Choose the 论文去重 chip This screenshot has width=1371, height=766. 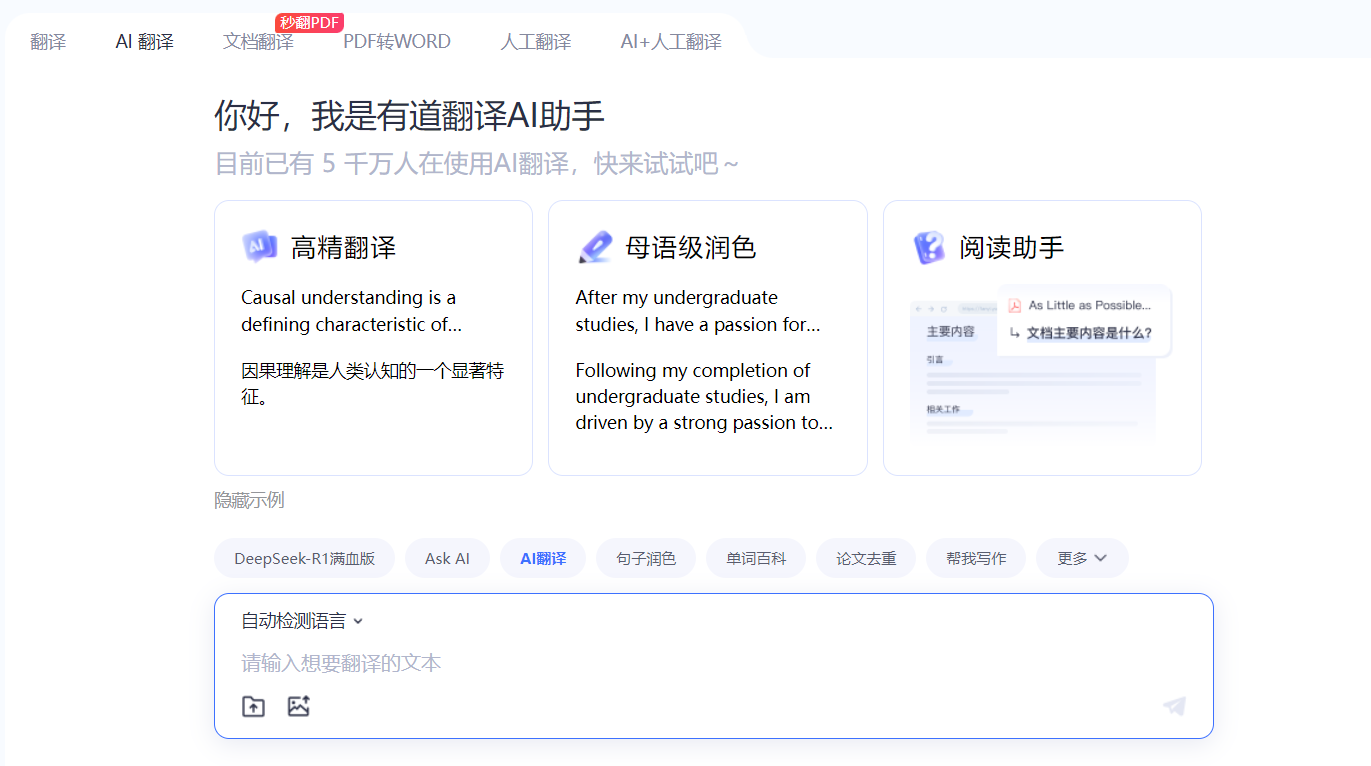[x=866, y=558]
